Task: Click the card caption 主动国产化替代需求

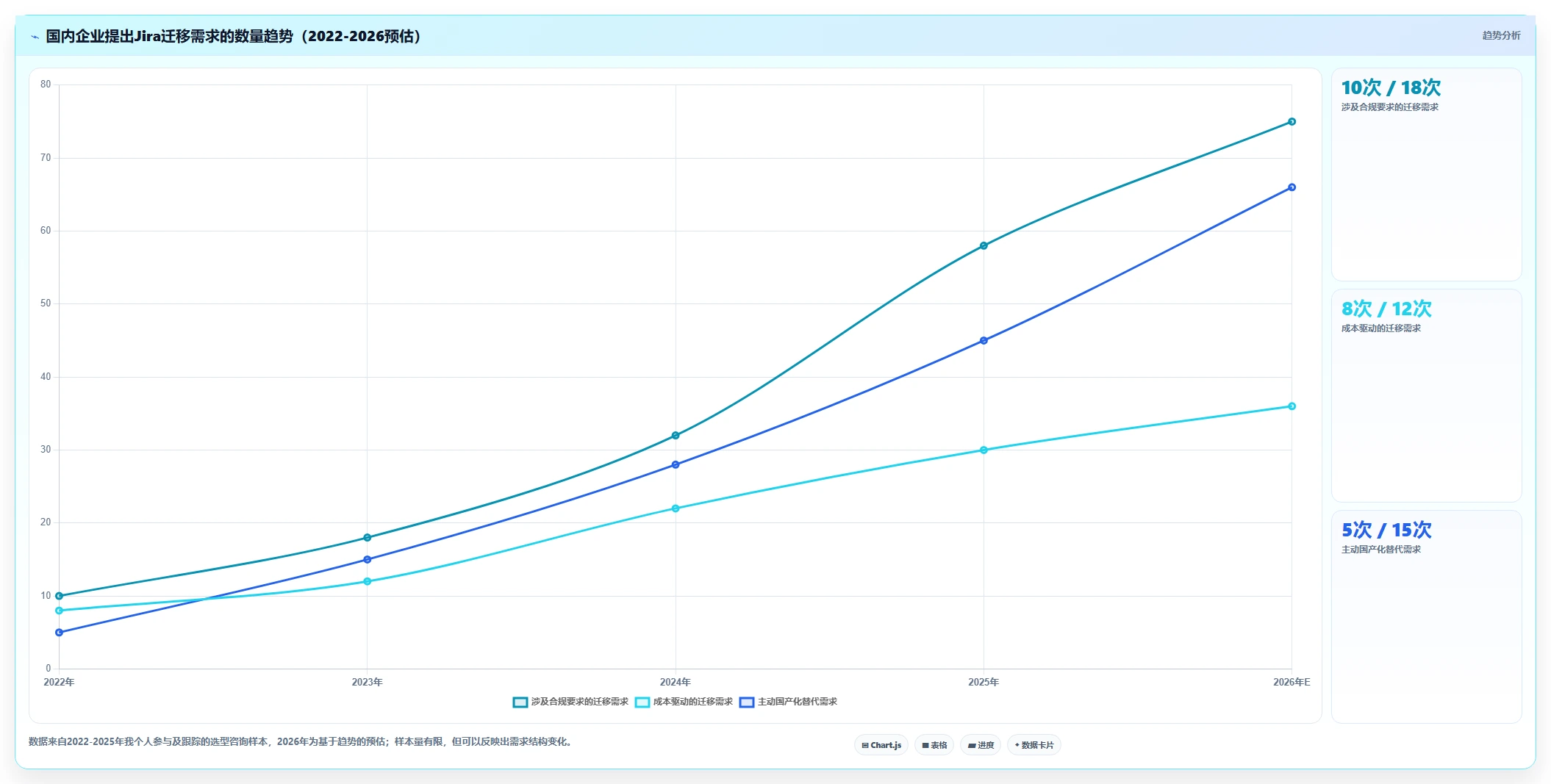Action: pyautogui.click(x=1380, y=550)
